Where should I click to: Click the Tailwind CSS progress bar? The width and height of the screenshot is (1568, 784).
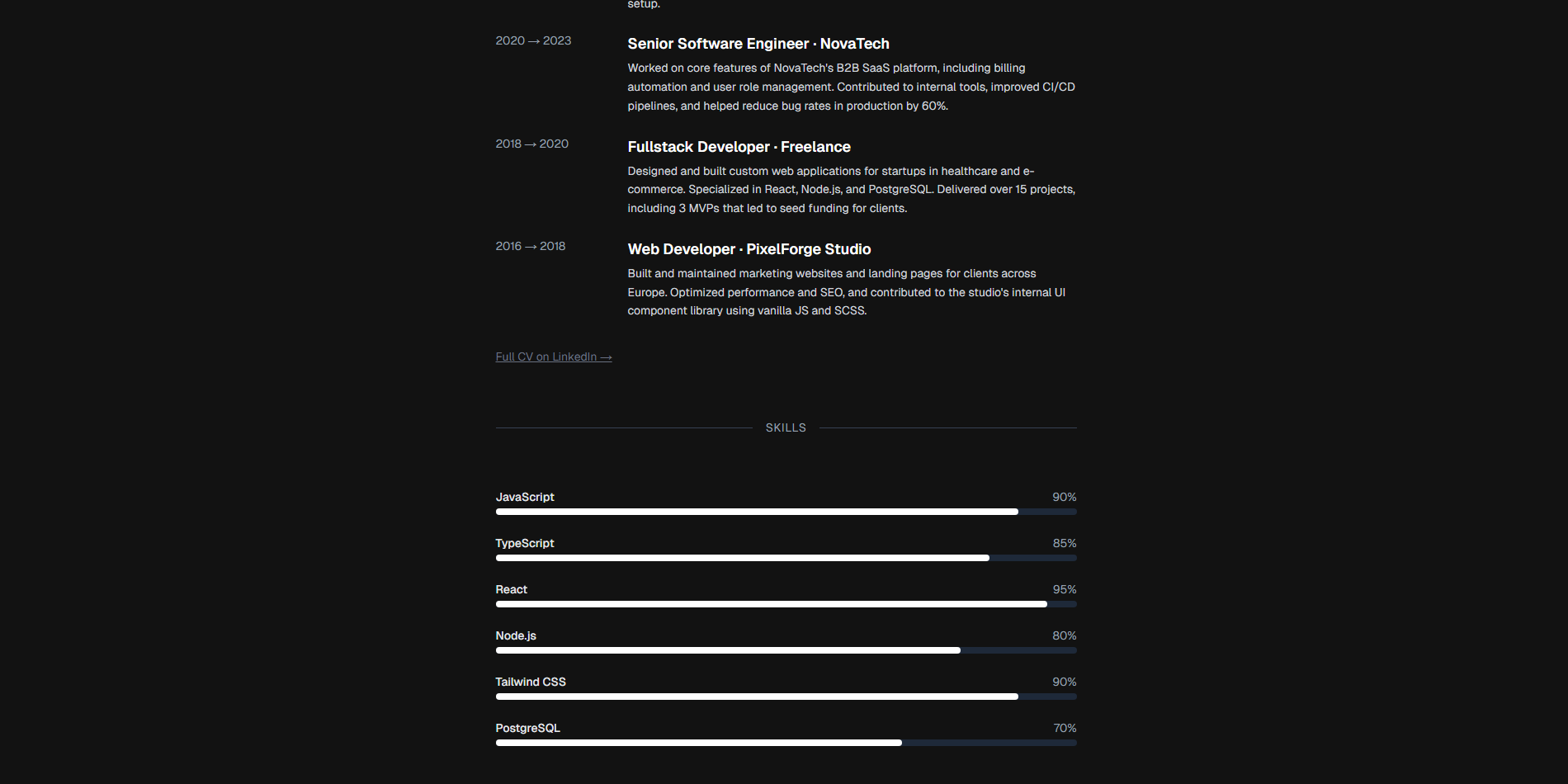tap(786, 697)
